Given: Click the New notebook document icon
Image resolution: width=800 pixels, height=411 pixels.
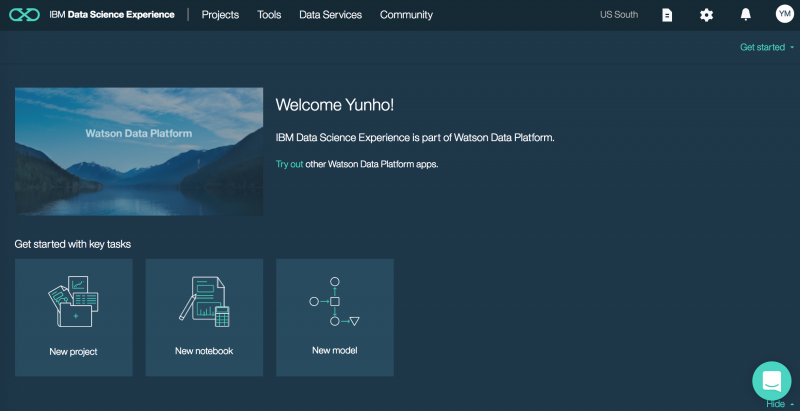Looking at the screenshot, I should tap(204, 301).
